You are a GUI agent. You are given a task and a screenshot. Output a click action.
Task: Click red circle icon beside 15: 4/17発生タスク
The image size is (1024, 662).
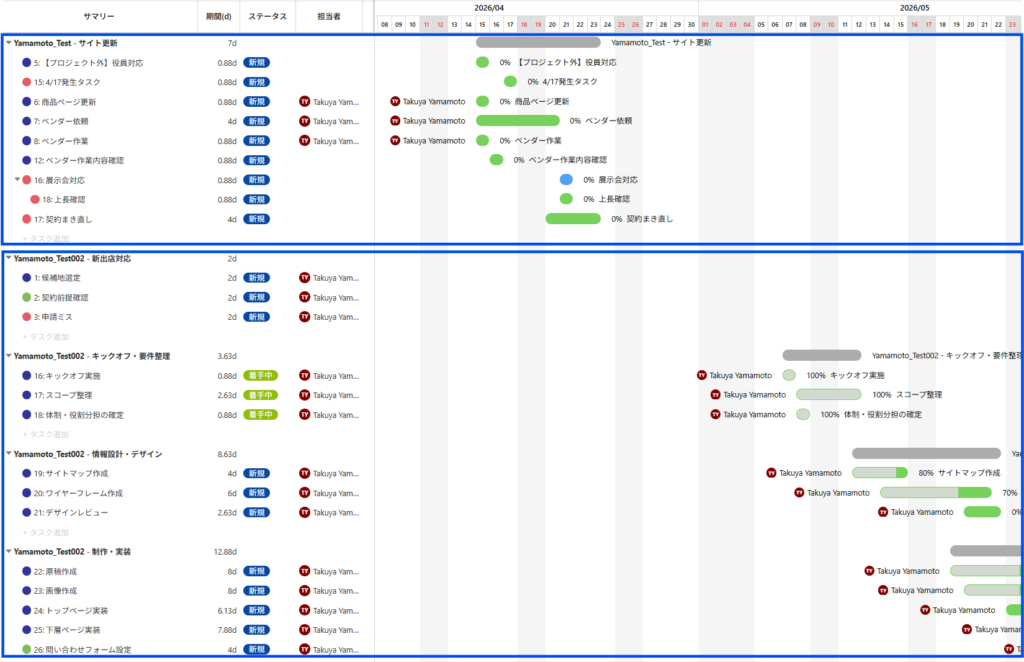coord(27,82)
